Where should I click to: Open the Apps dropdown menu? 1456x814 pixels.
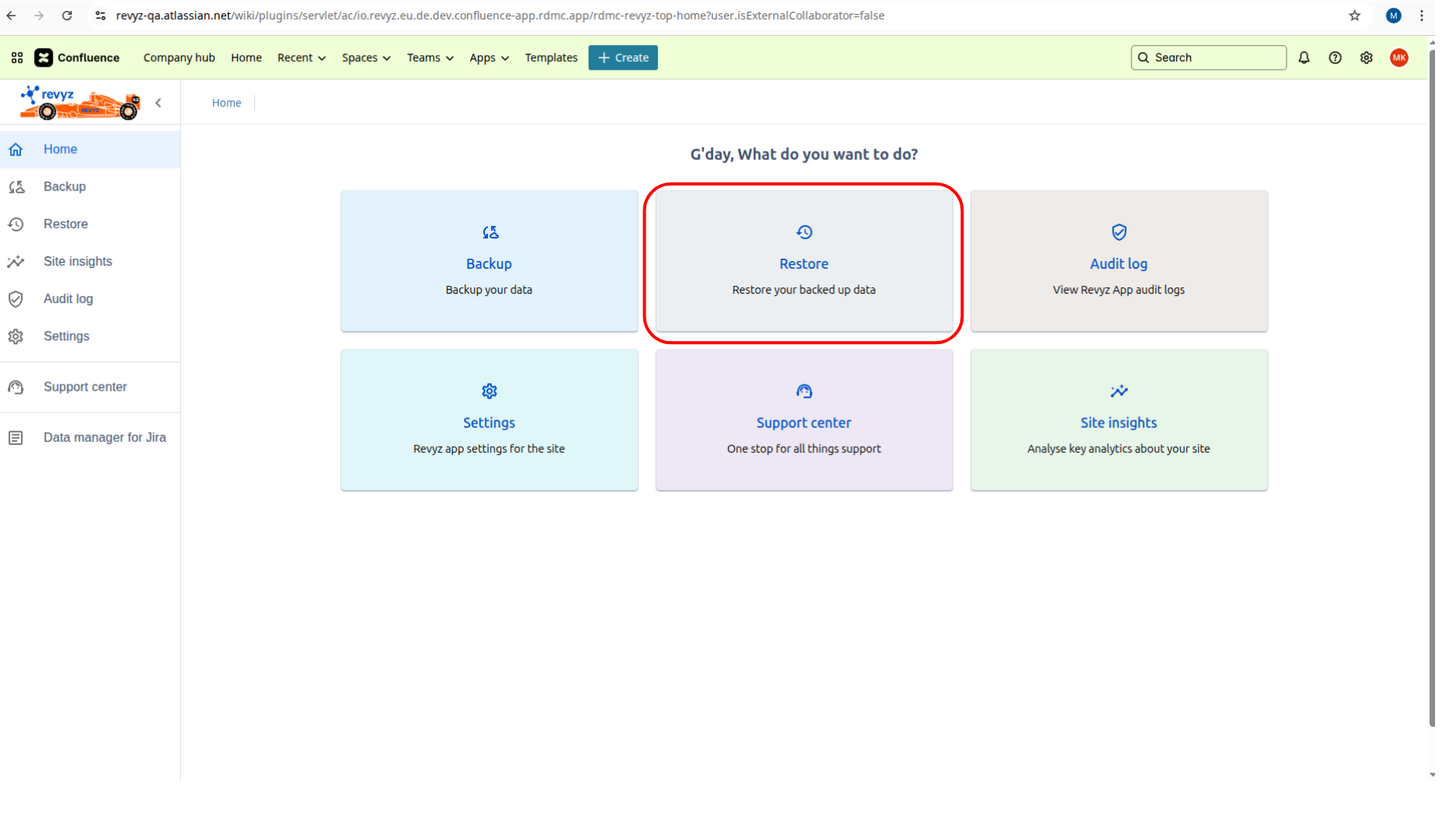489,57
